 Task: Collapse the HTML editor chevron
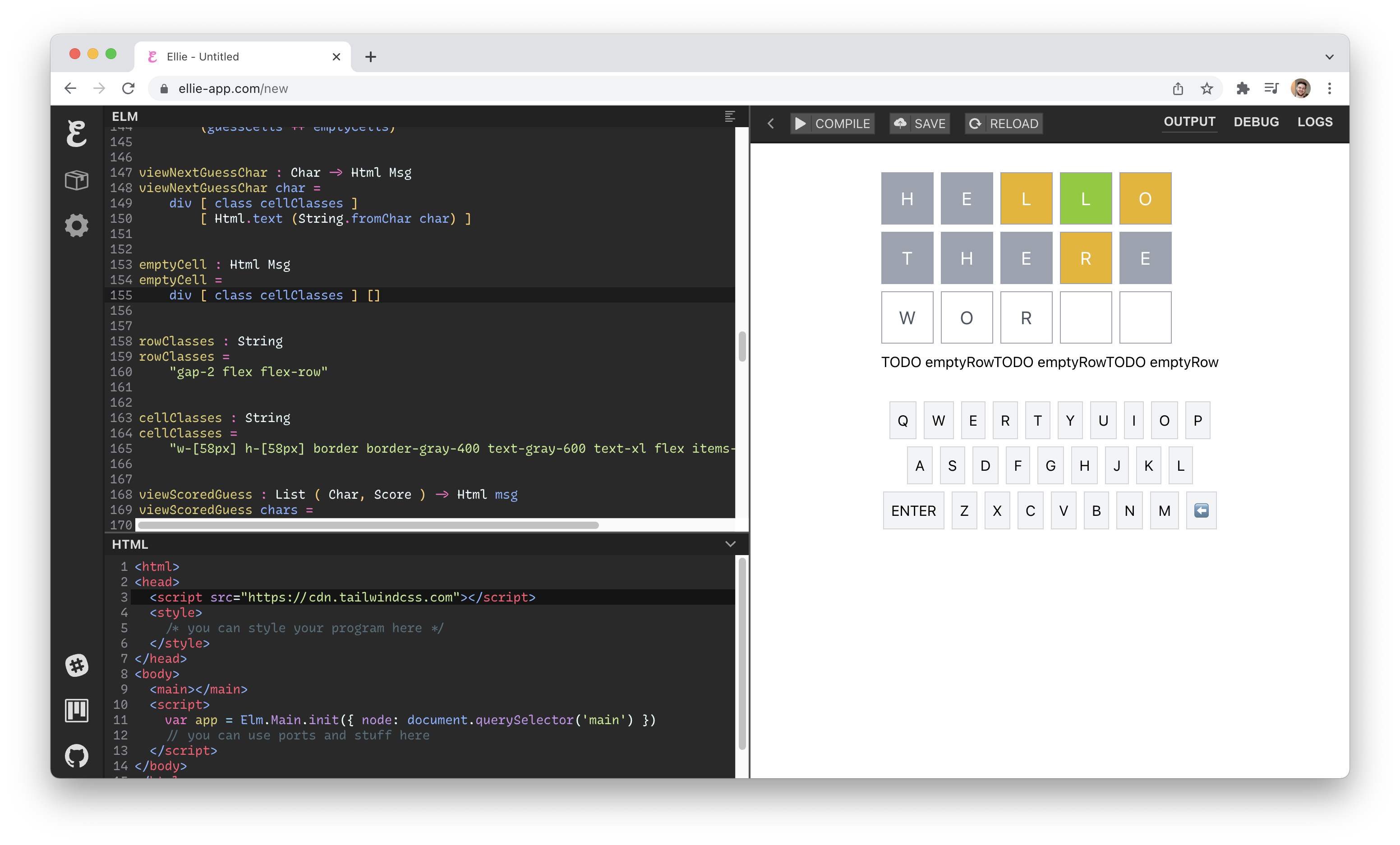[x=730, y=544]
